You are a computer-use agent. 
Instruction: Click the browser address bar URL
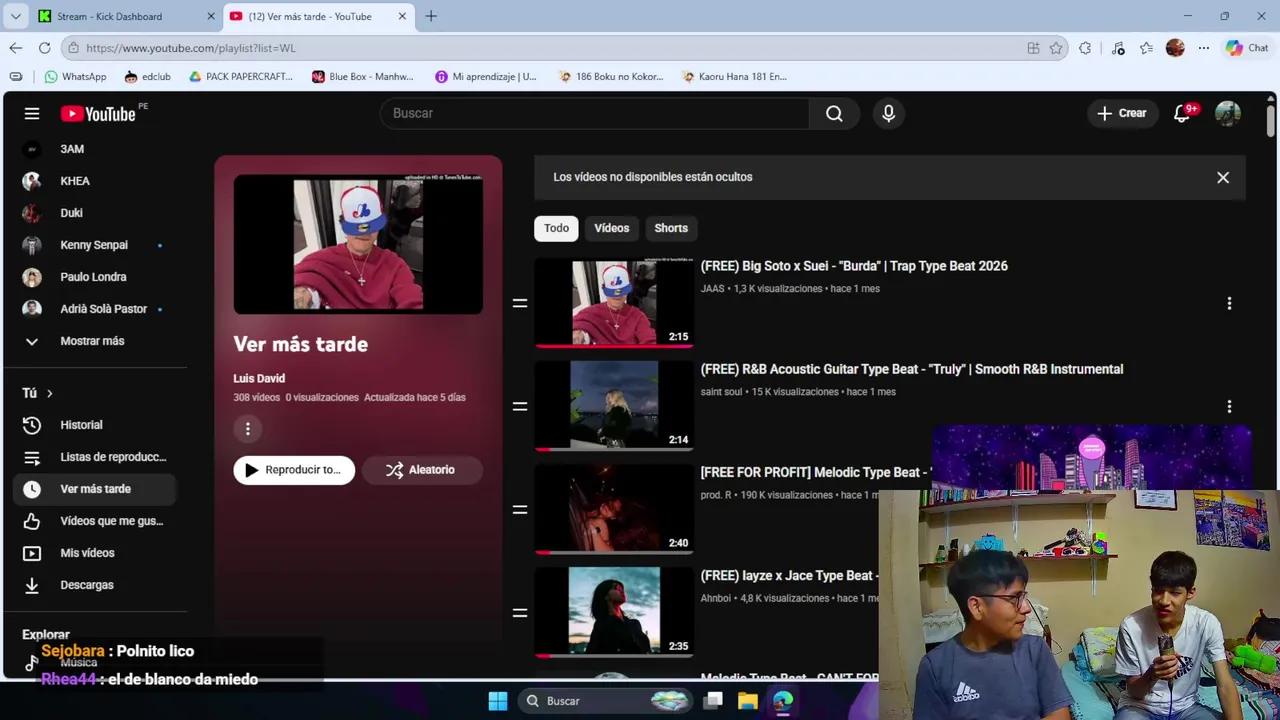click(190, 48)
